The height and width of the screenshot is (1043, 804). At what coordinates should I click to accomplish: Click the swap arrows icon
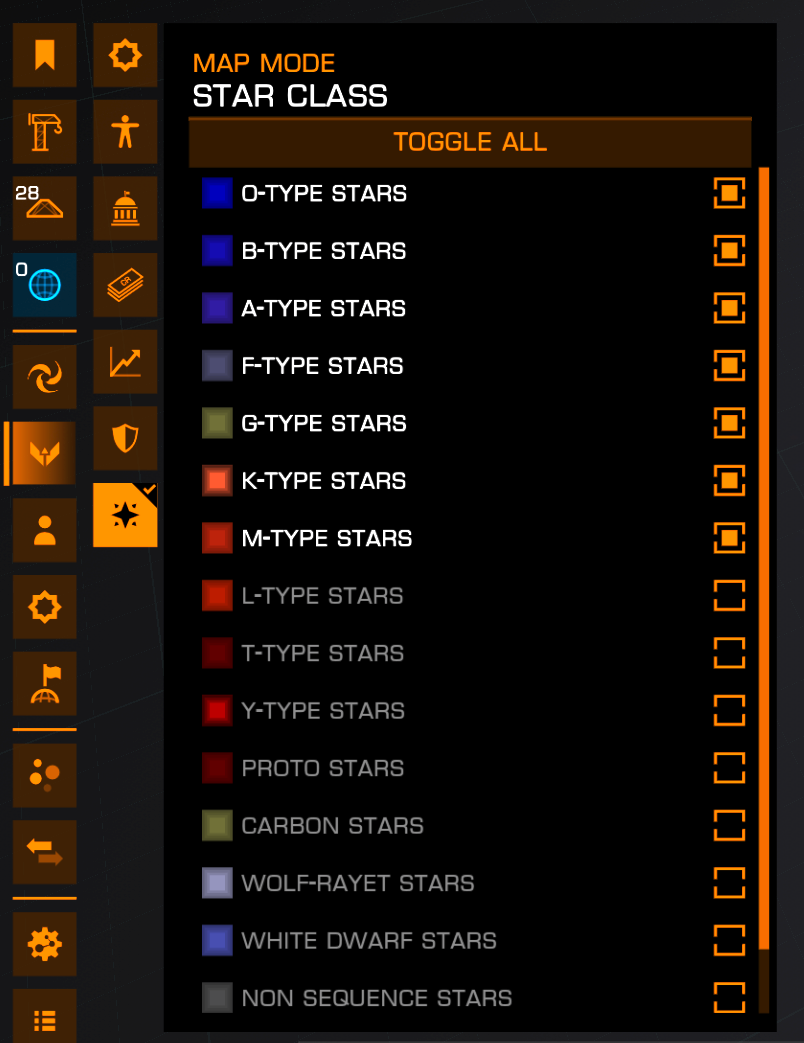click(45, 852)
